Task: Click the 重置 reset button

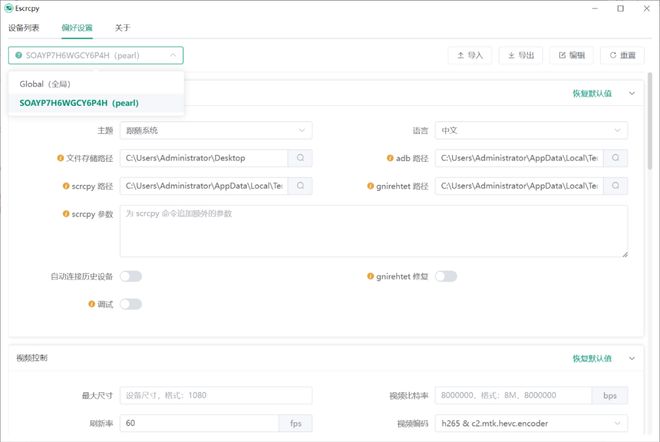Action: pos(622,55)
